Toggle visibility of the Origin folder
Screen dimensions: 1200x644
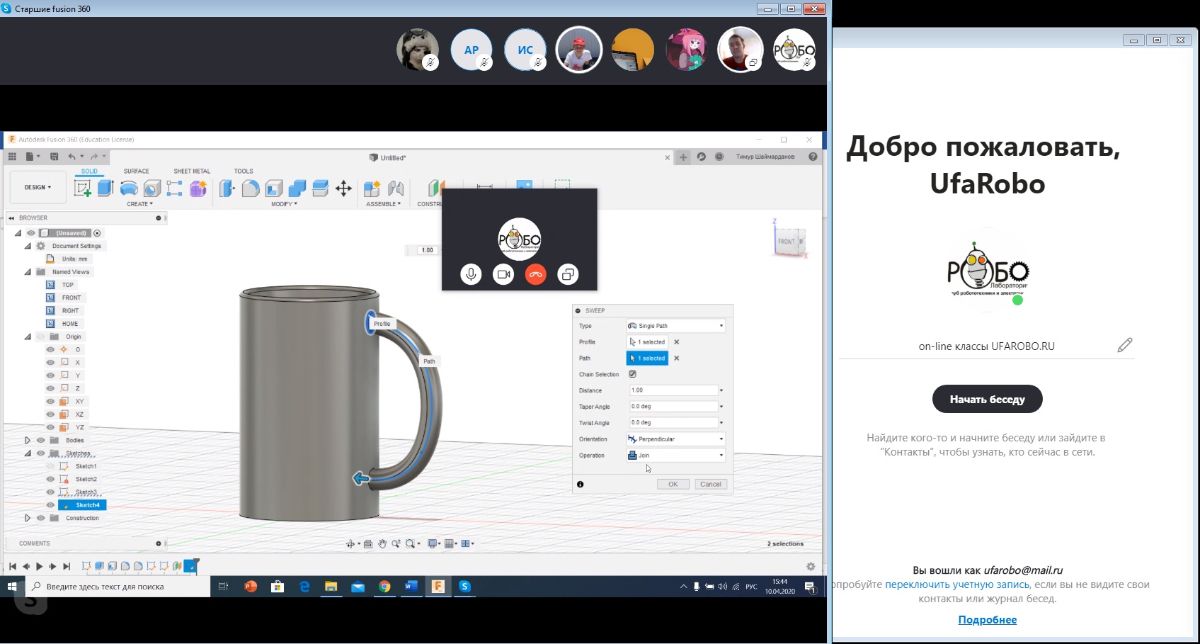(41, 337)
